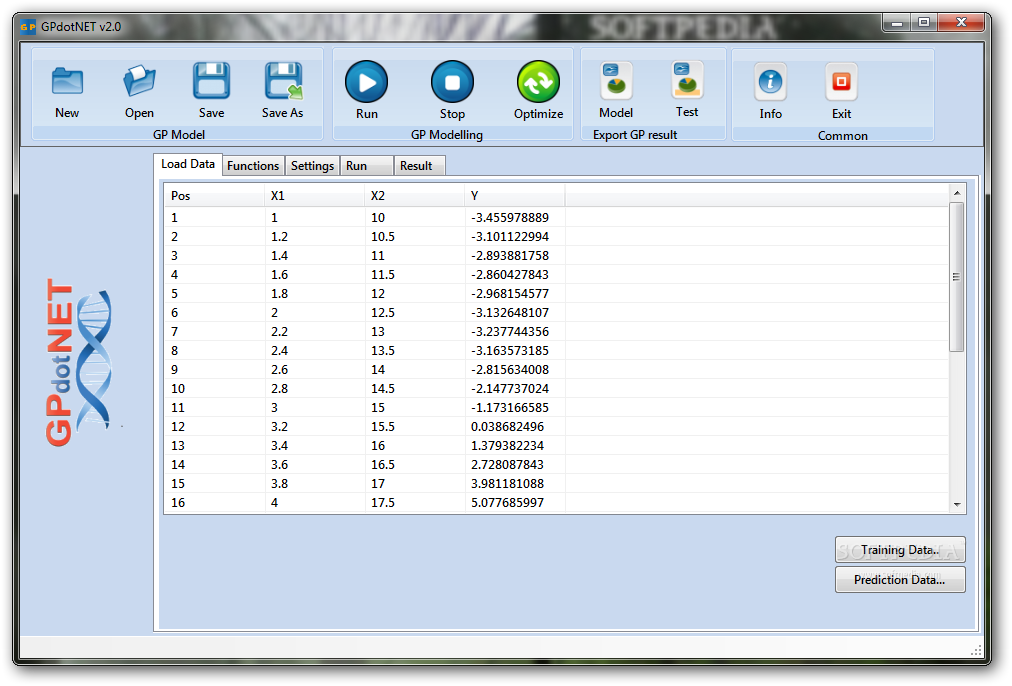The height and width of the screenshot is (686, 1012).
Task: Click the X1 value 1.2
Action: click(x=279, y=236)
